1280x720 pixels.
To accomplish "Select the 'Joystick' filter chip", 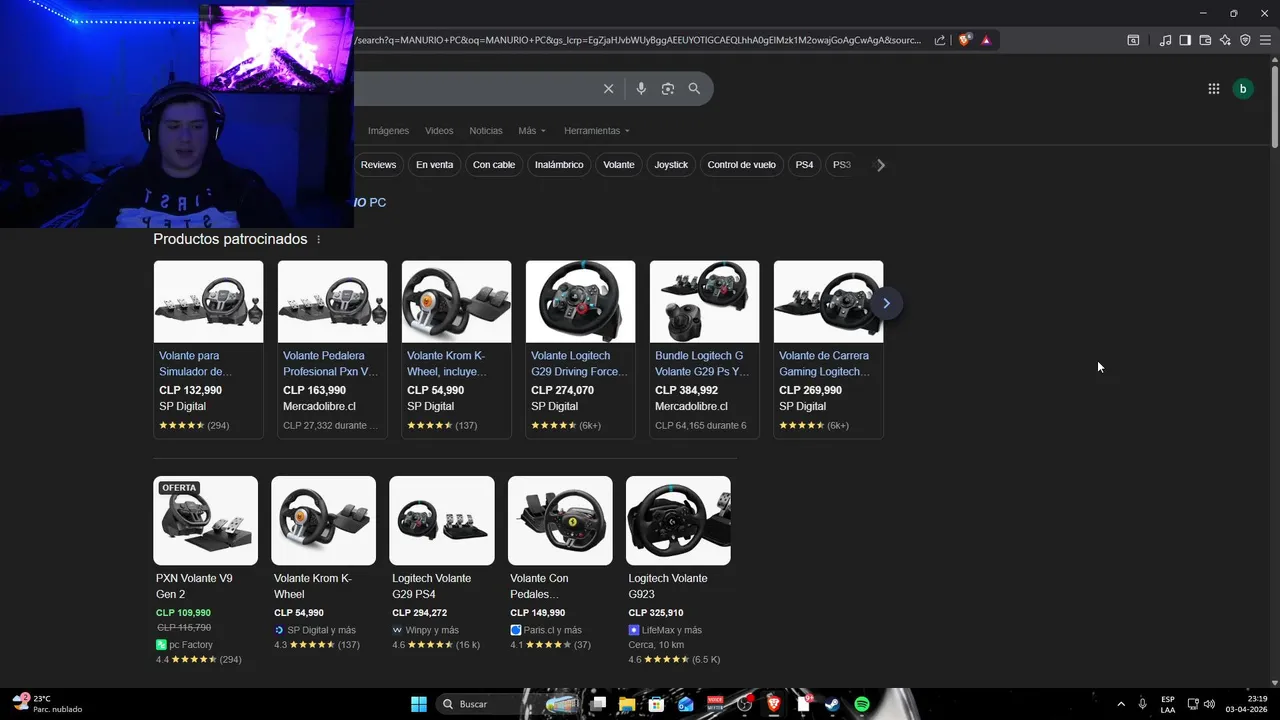I will 671,165.
